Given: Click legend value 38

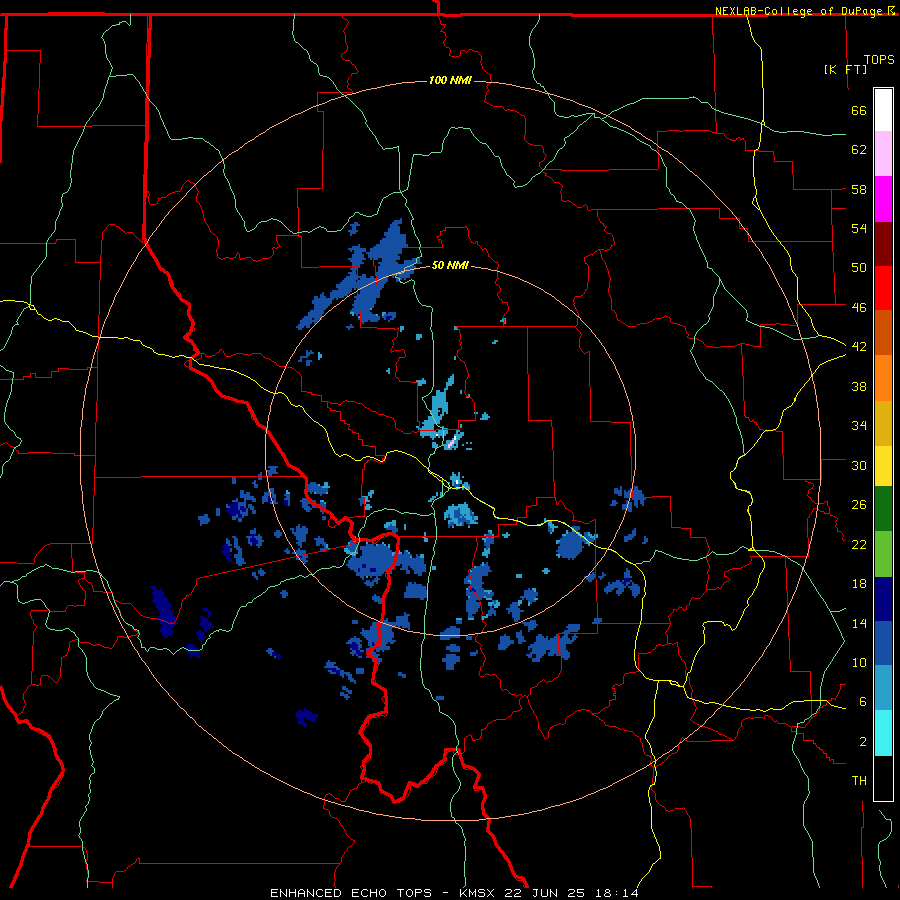Looking at the screenshot, I should [859, 386].
